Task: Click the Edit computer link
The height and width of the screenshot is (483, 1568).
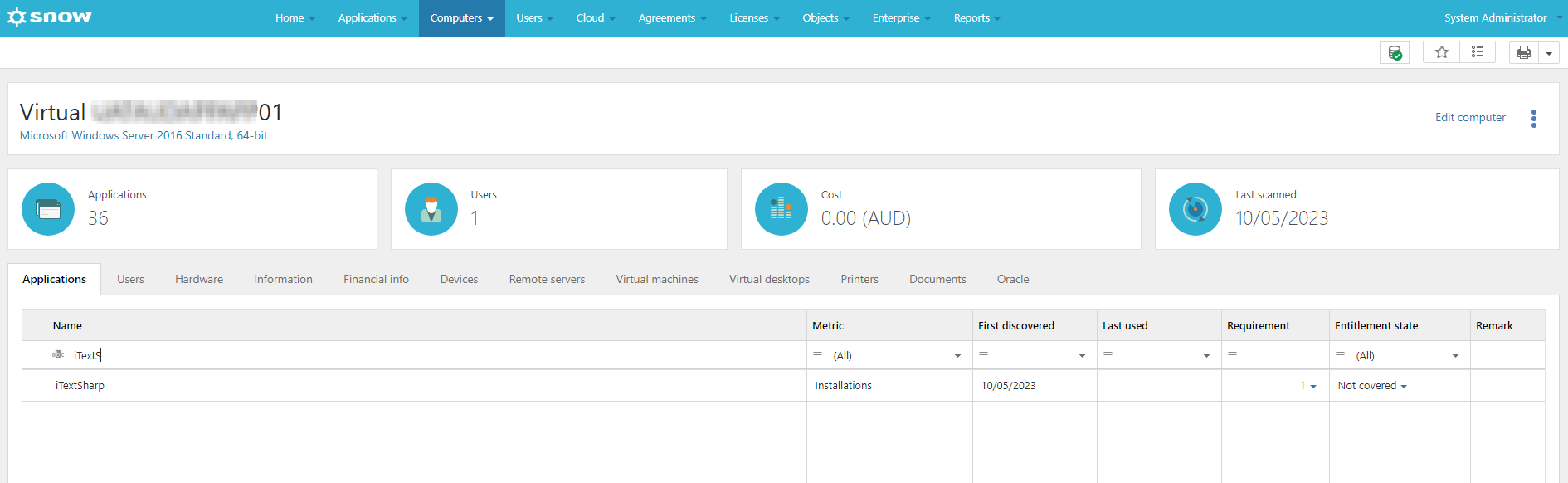Action: [x=1470, y=117]
